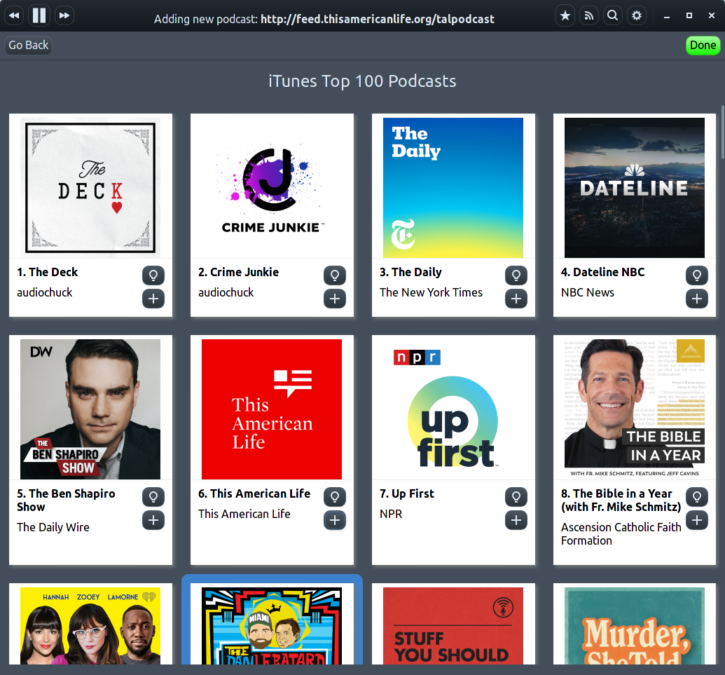
Task: Add Up First with plus icon
Action: click(x=516, y=520)
